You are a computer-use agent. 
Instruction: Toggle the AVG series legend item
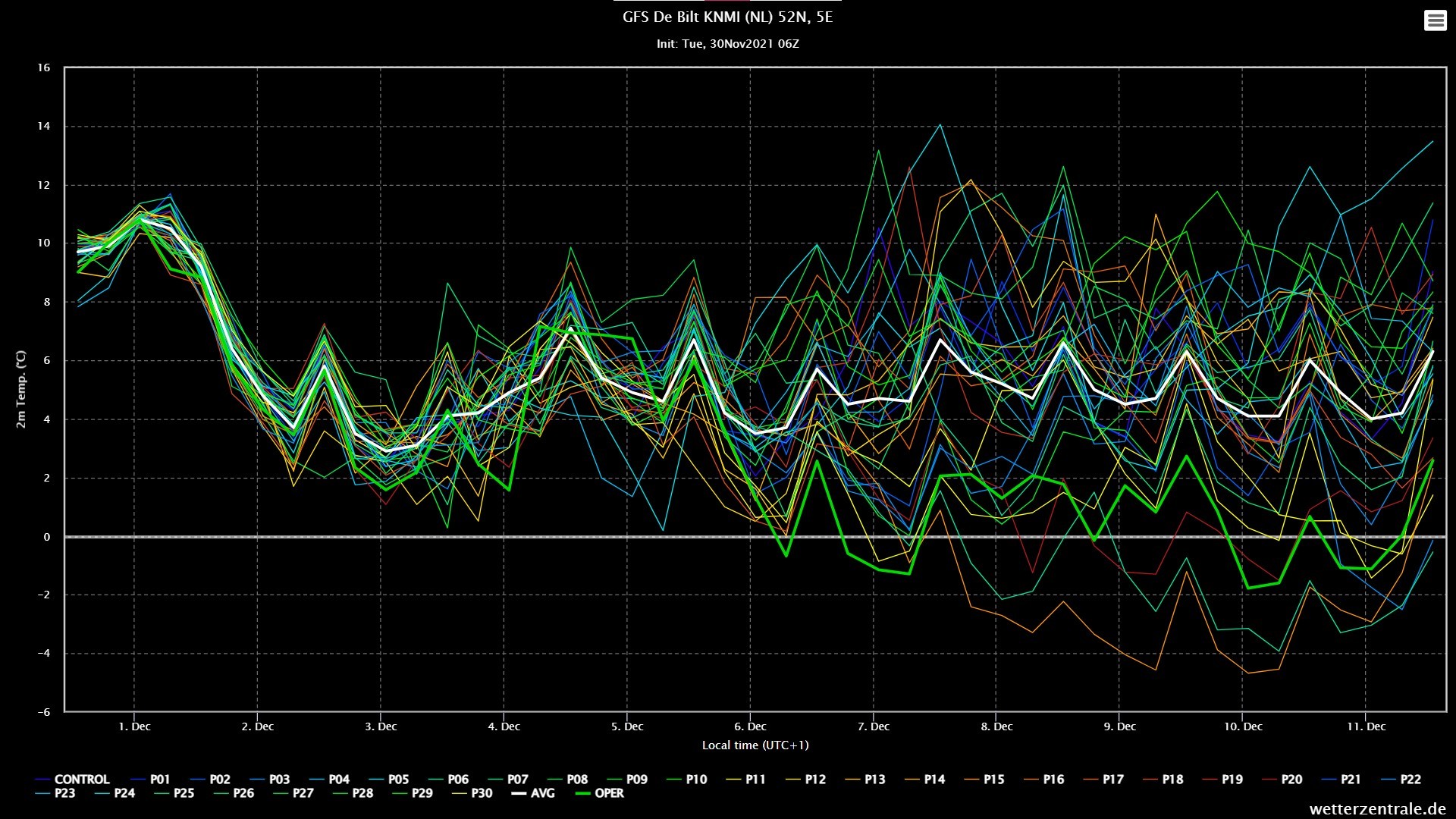pos(533,793)
